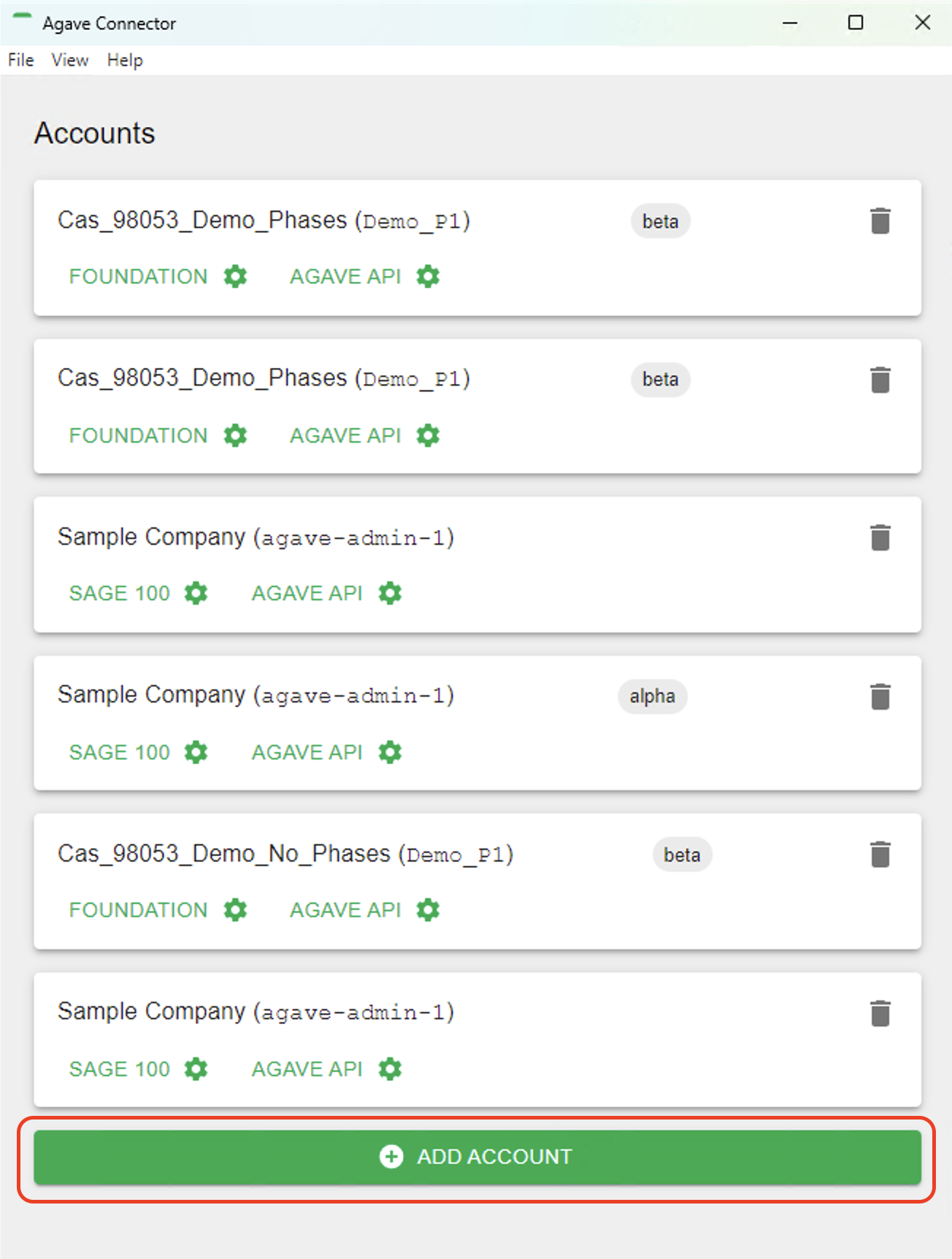The image size is (952, 1259).
Task: Open Foundation settings on the second Cas_98053_Demo_Phases account
Action: (235, 435)
